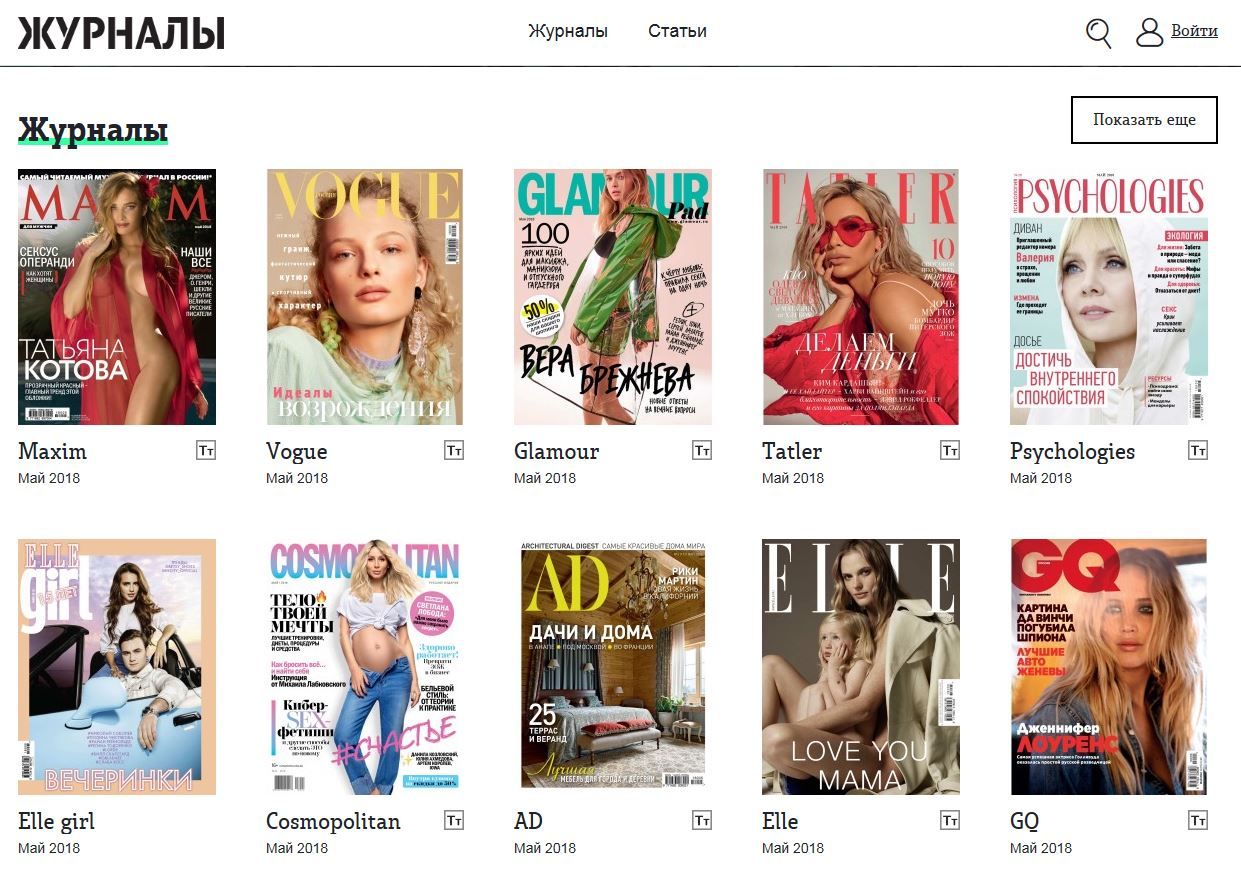Open the Журналы navigation menu item
The image size is (1241, 880).
coord(568,31)
